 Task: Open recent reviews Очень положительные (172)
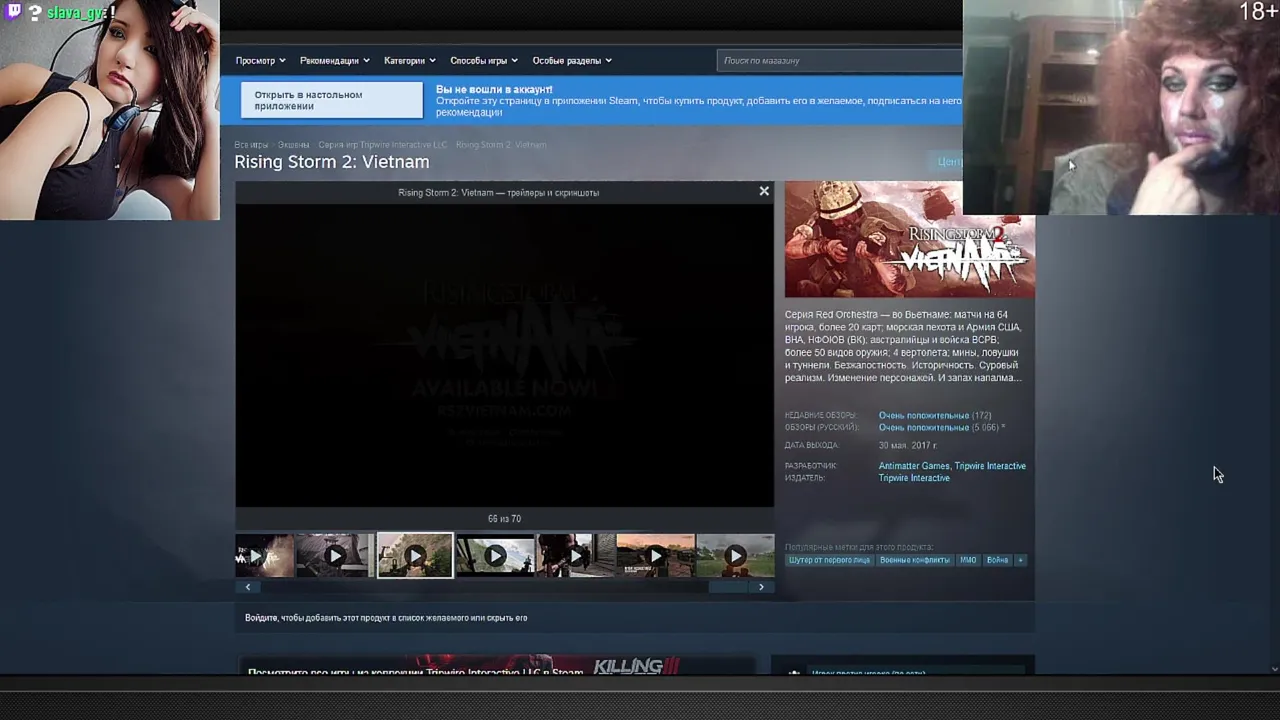pyautogui.click(x=935, y=415)
